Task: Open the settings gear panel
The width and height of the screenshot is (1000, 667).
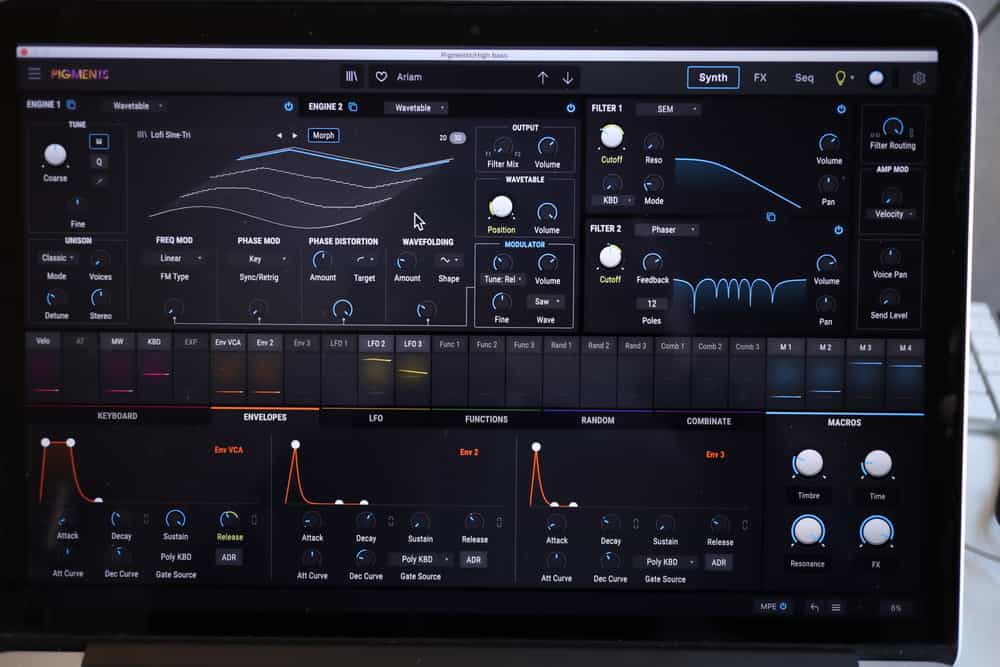Action: [x=919, y=78]
